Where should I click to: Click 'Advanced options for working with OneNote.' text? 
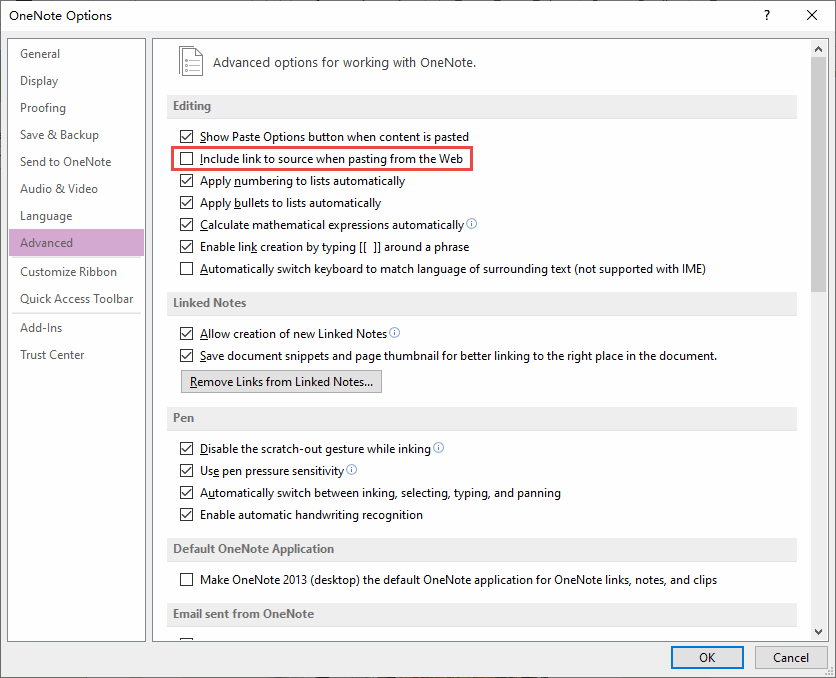point(344,62)
